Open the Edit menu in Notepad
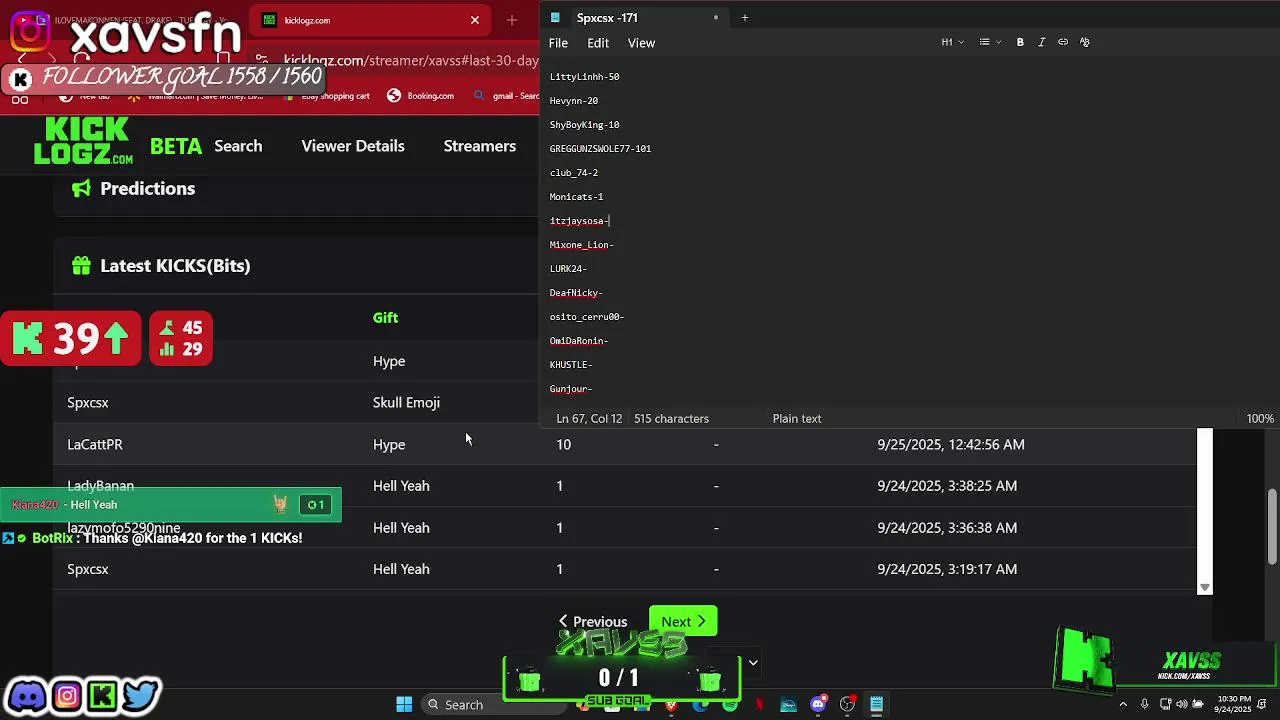The image size is (1280, 720). (598, 43)
